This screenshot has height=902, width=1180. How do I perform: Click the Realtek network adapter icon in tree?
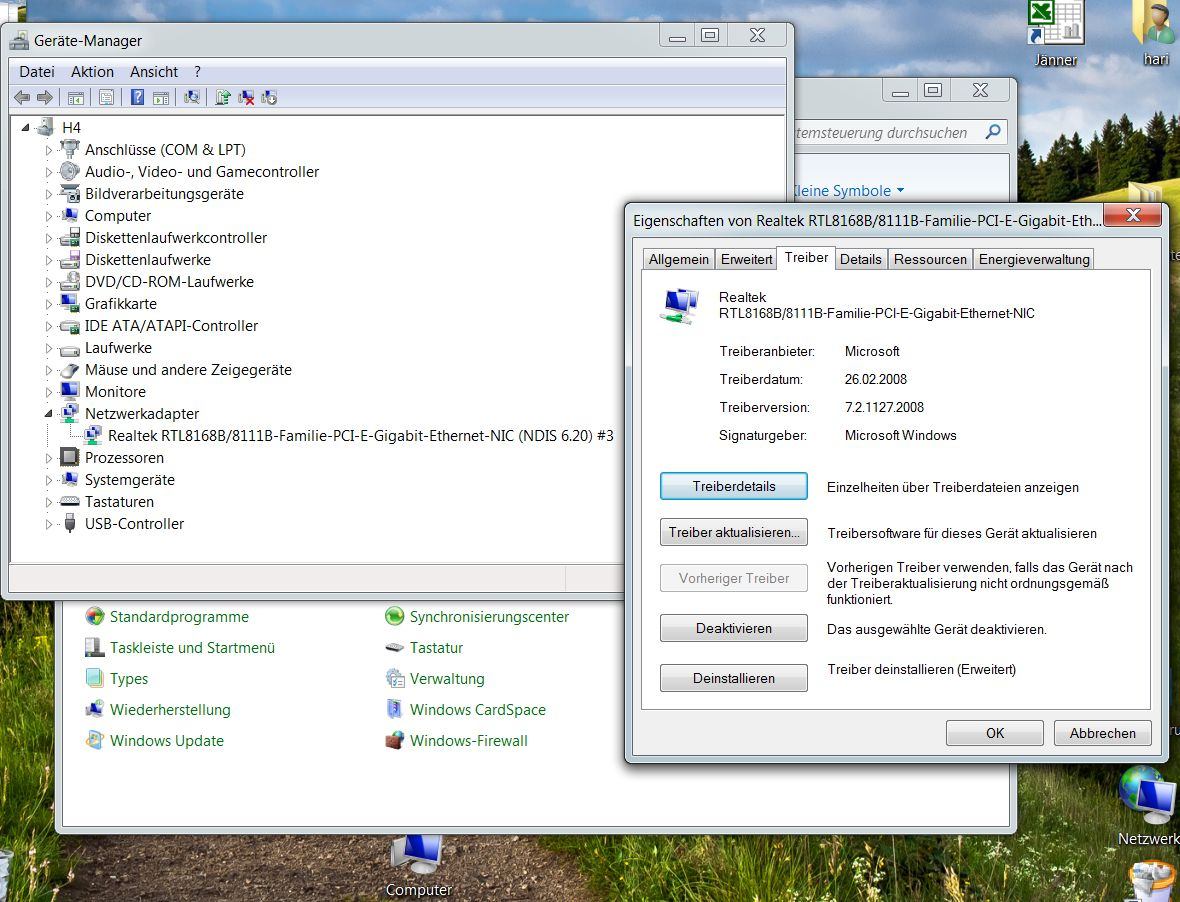click(93, 435)
